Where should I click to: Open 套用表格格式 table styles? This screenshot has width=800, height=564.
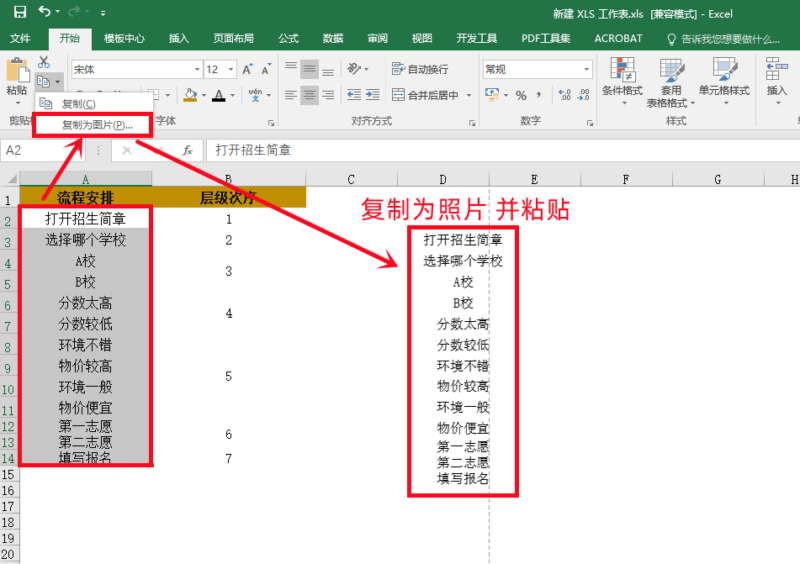pos(671,82)
